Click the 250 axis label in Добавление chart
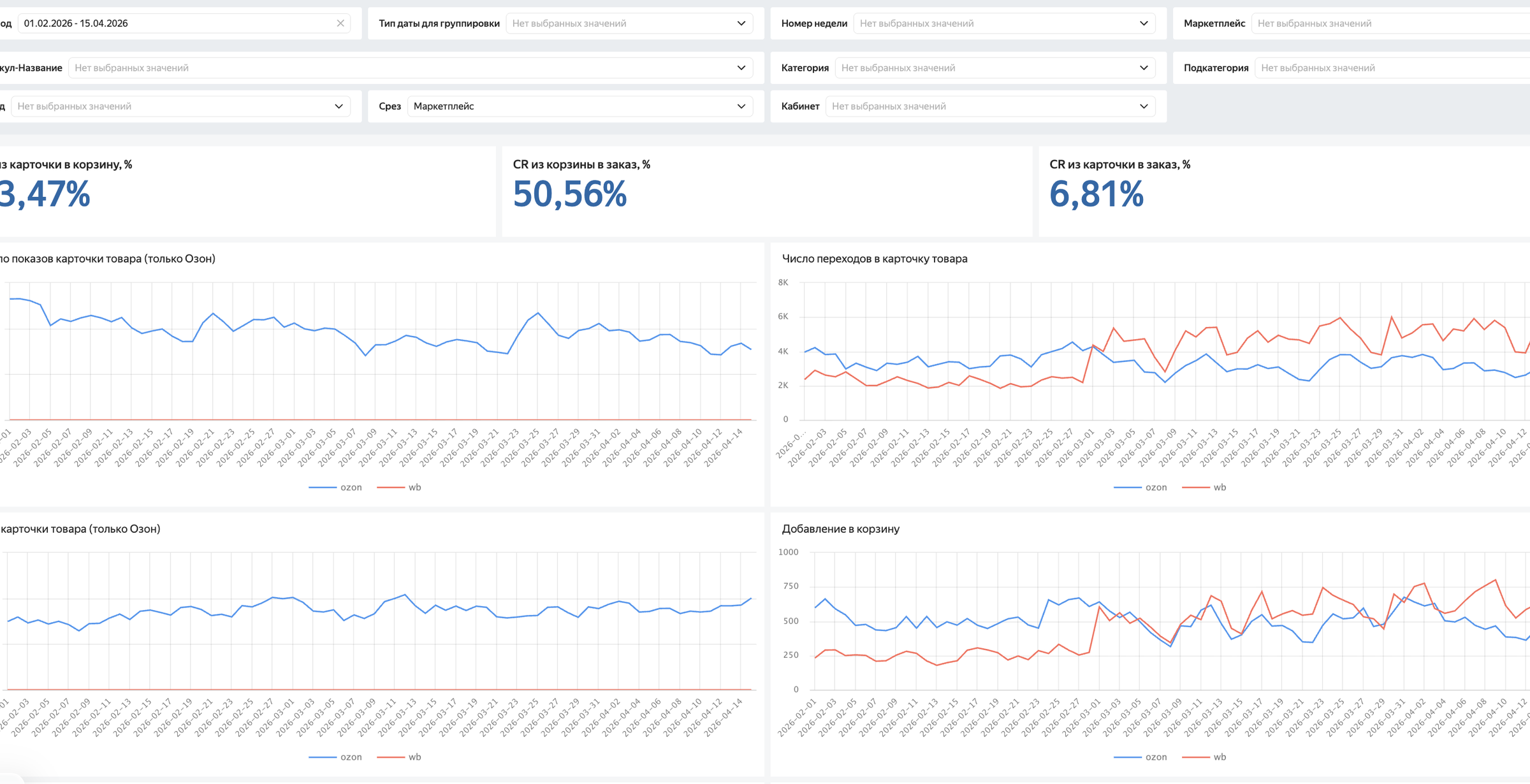The height and width of the screenshot is (784, 1530). (x=790, y=655)
